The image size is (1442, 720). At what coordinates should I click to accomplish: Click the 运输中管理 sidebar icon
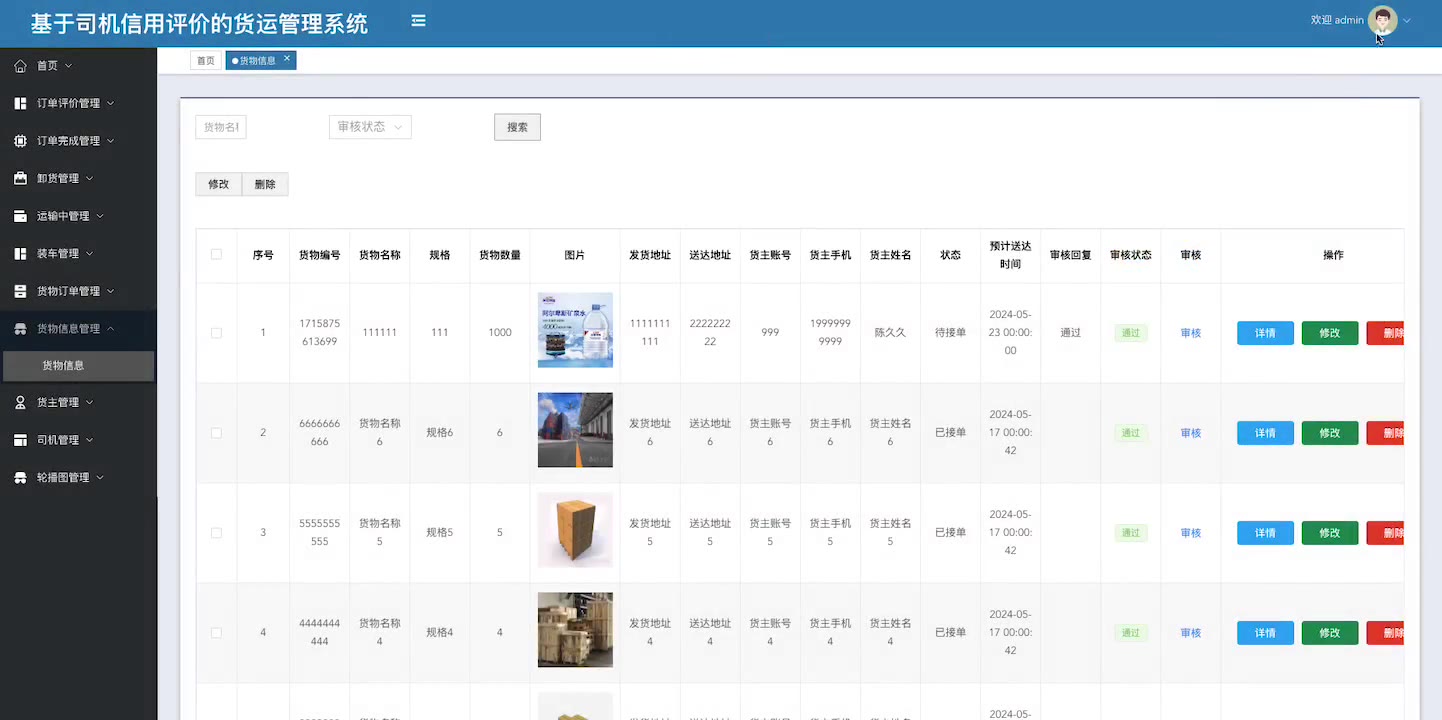click(x=20, y=216)
